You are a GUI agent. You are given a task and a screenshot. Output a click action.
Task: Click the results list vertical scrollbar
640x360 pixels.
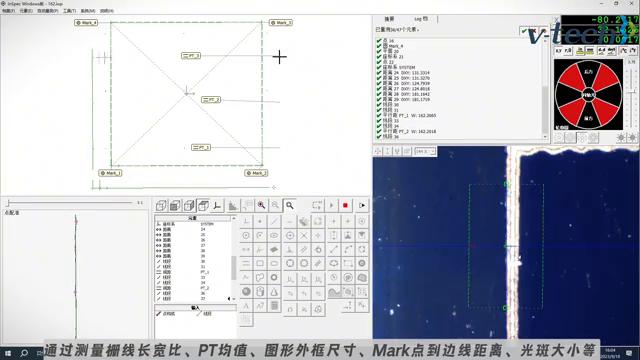click(x=545, y=88)
